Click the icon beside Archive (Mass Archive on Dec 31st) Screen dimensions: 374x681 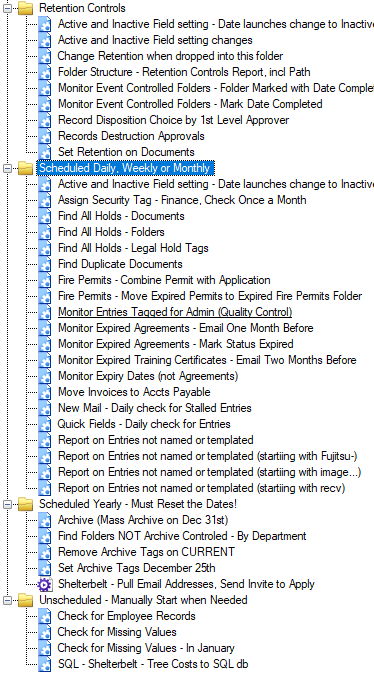click(45, 521)
